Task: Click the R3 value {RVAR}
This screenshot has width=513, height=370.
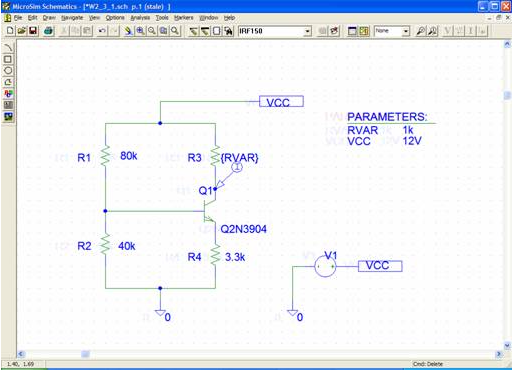Action: click(239, 158)
